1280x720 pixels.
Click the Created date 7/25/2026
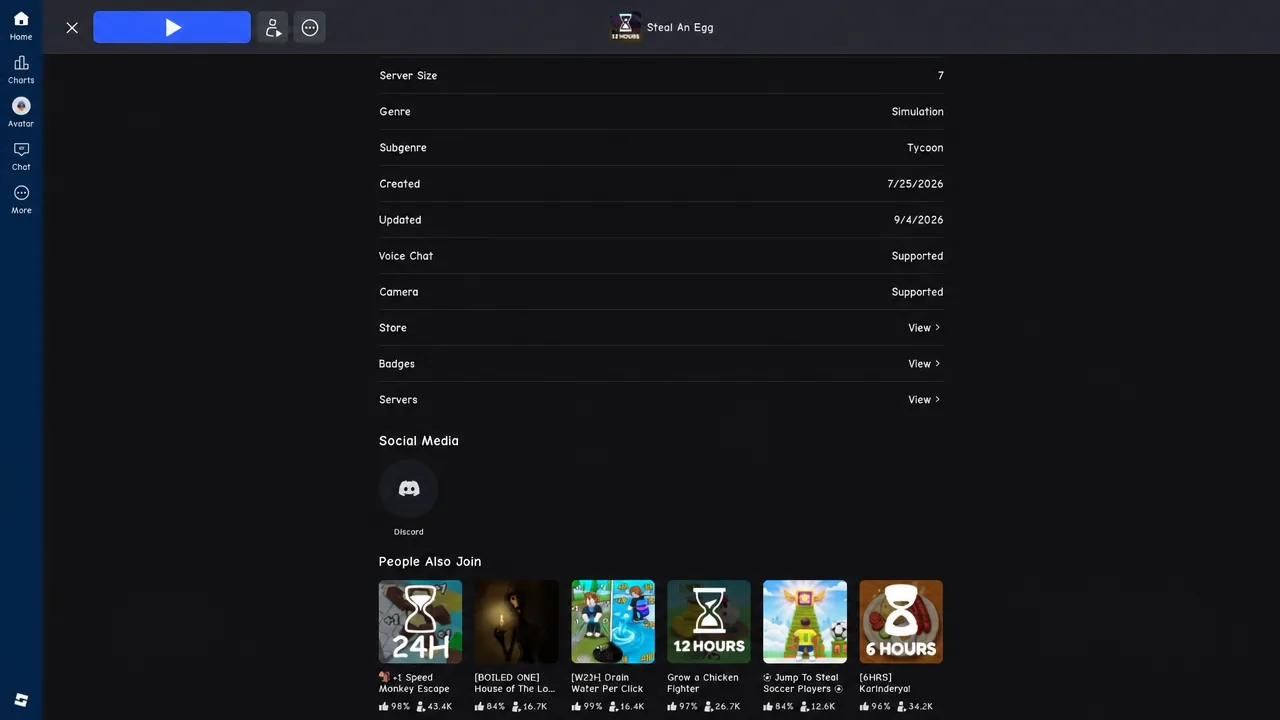(x=915, y=184)
